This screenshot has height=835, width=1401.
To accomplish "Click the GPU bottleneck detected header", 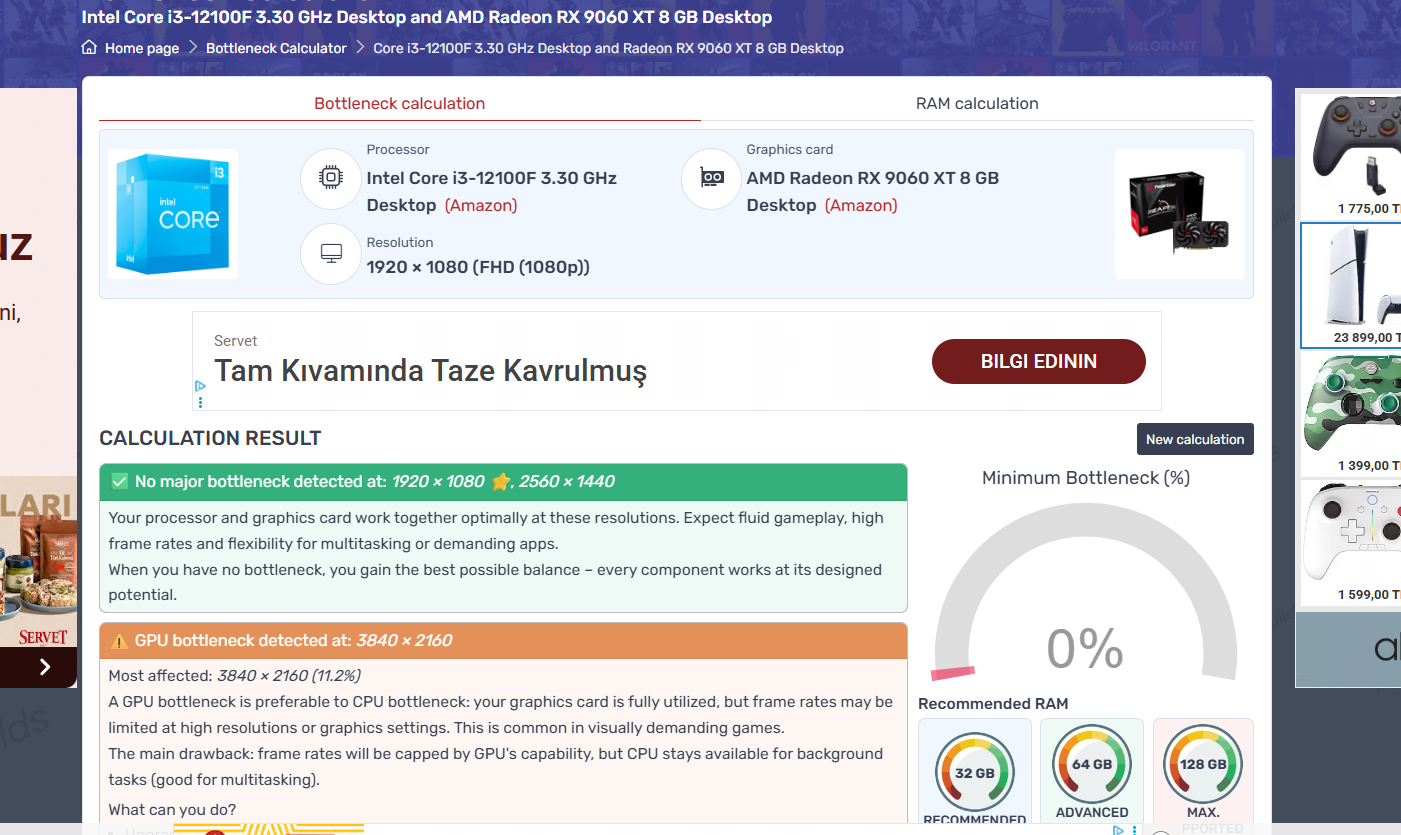I will pyautogui.click(x=503, y=640).
